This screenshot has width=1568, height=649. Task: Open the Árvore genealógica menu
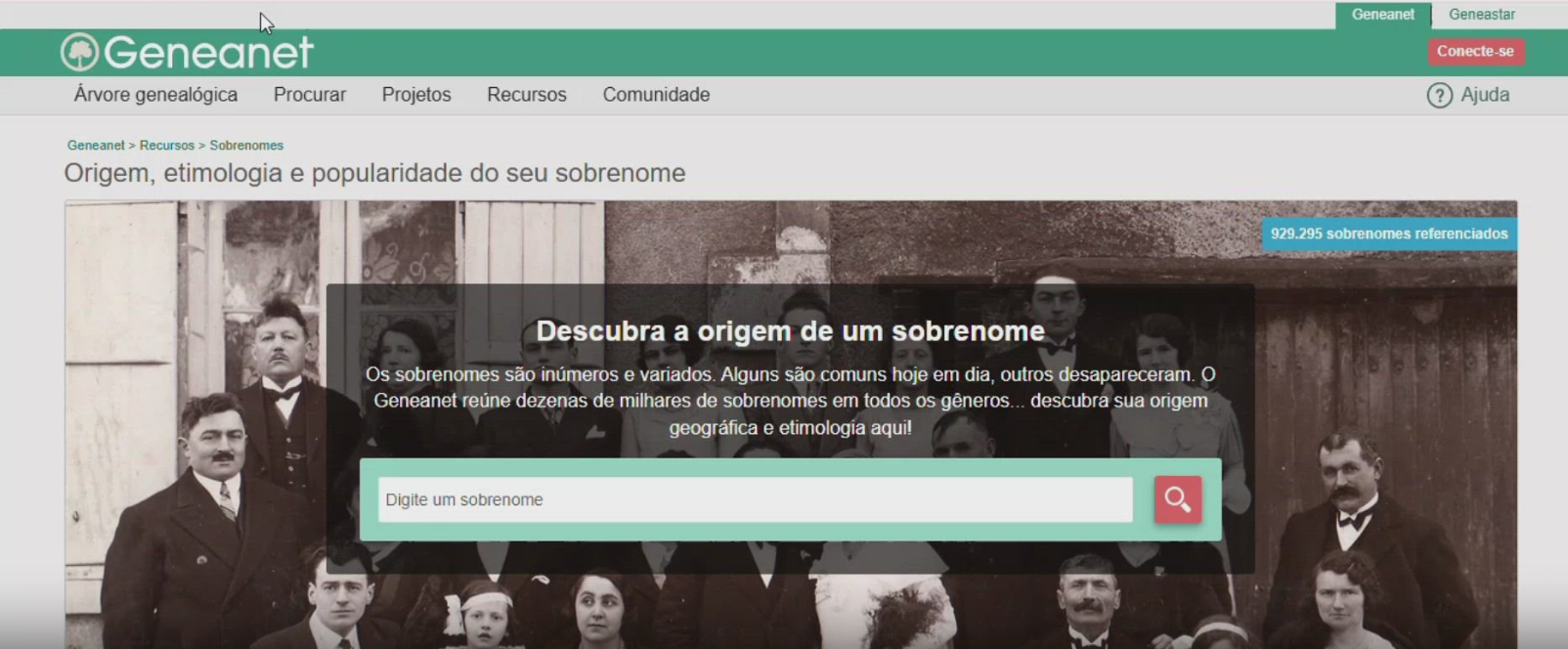tap(155, 95)
